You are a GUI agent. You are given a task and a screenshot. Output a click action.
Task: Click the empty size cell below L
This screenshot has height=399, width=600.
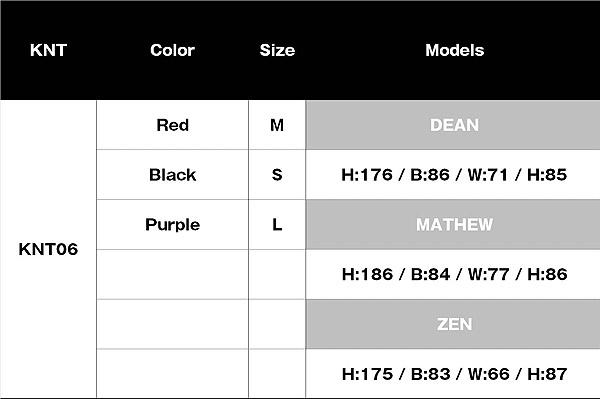pos(277,274)
